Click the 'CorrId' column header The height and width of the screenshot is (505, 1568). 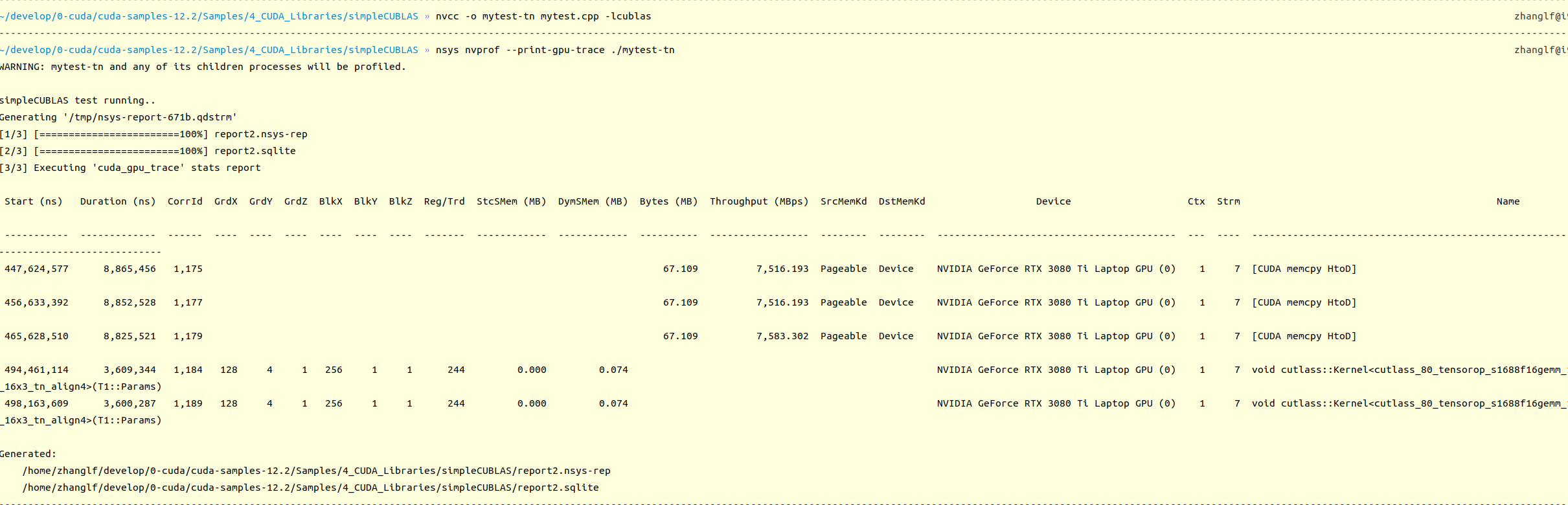(x=185, y=201)
